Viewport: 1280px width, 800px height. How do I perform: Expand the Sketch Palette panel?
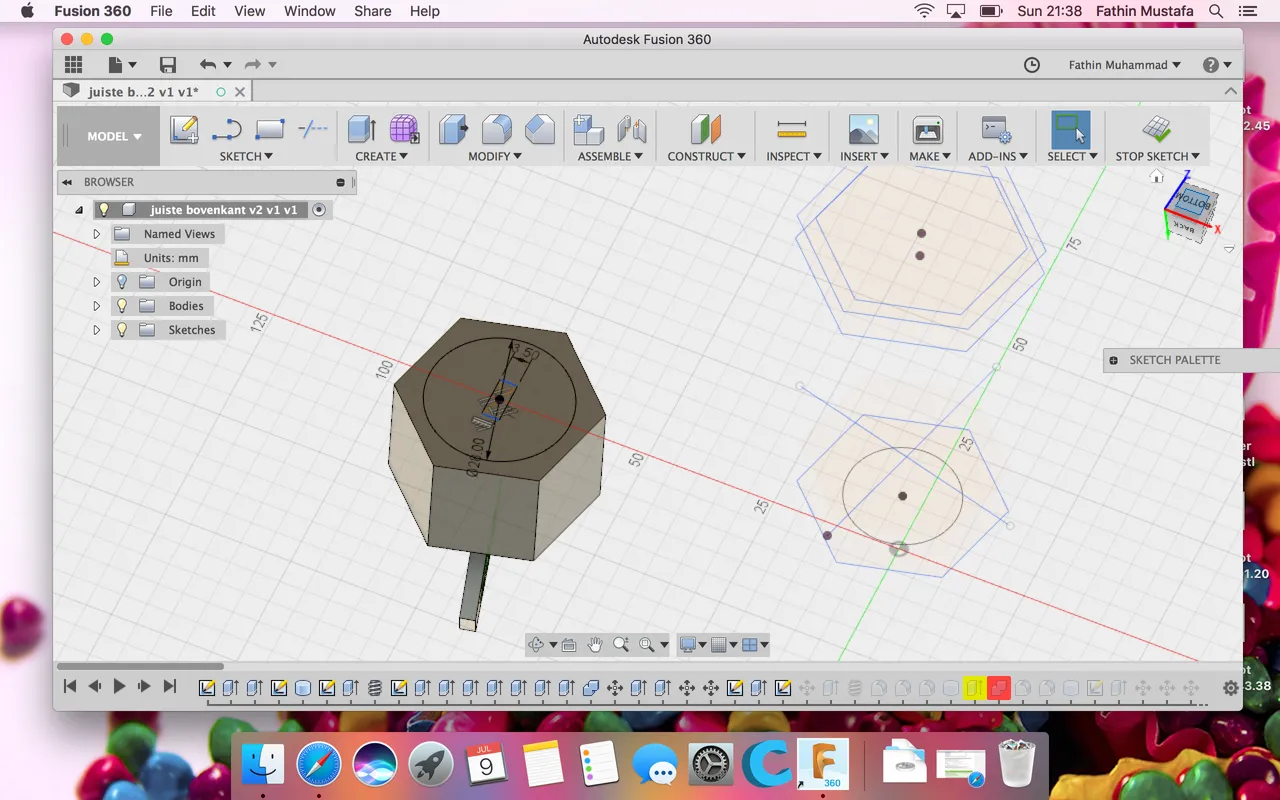pyautogui.click(x=1113, y=360)
